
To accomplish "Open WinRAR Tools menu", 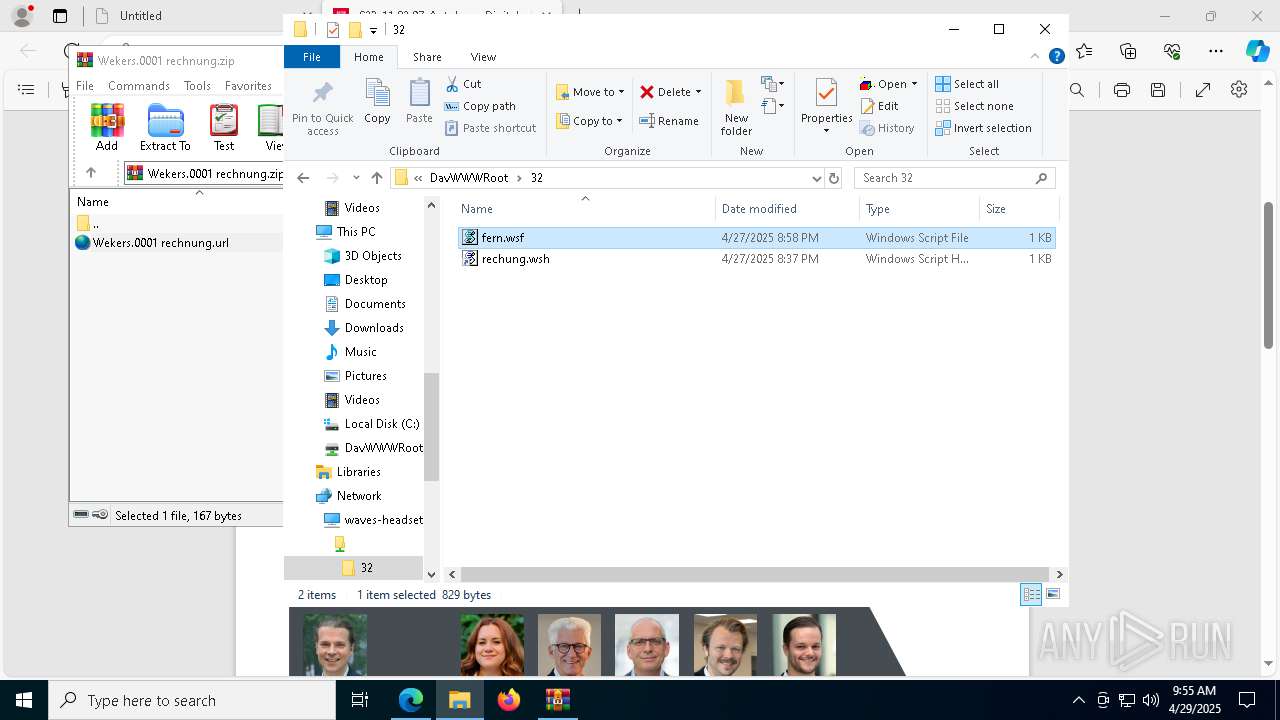I will pyautogui.click(x=197, y=86).
